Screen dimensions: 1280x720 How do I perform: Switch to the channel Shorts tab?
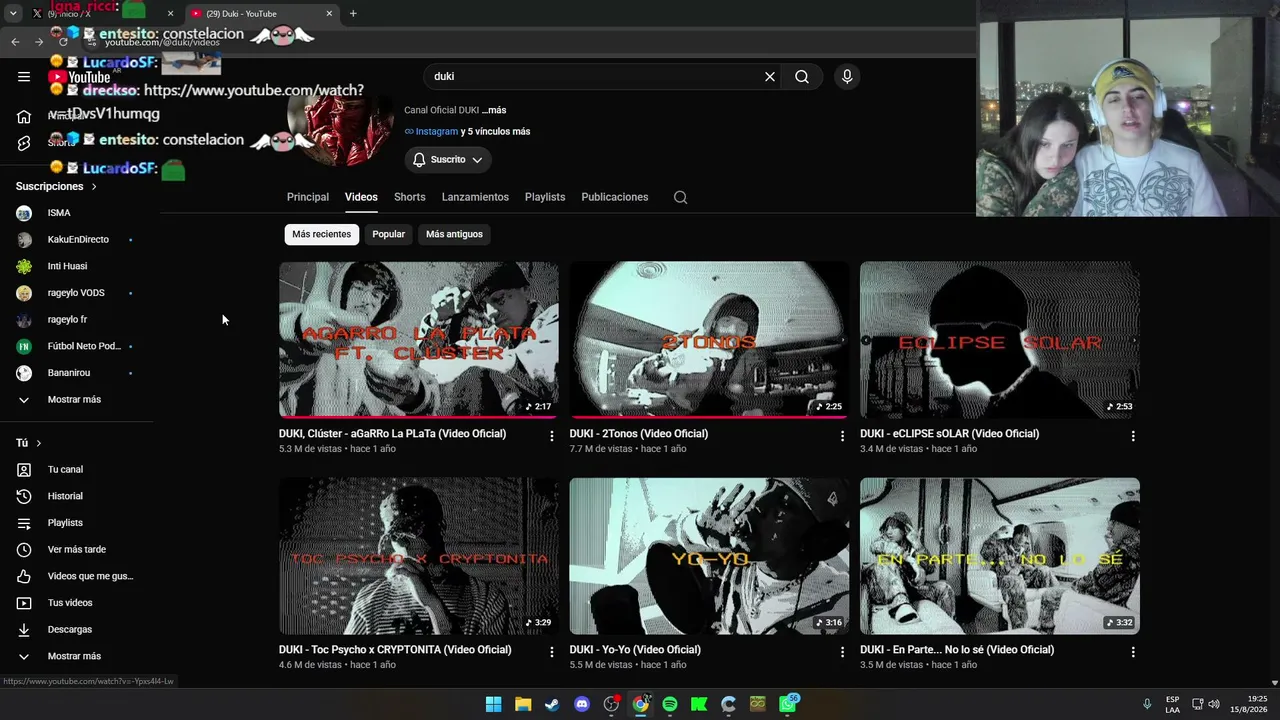(x=410, y=197)
